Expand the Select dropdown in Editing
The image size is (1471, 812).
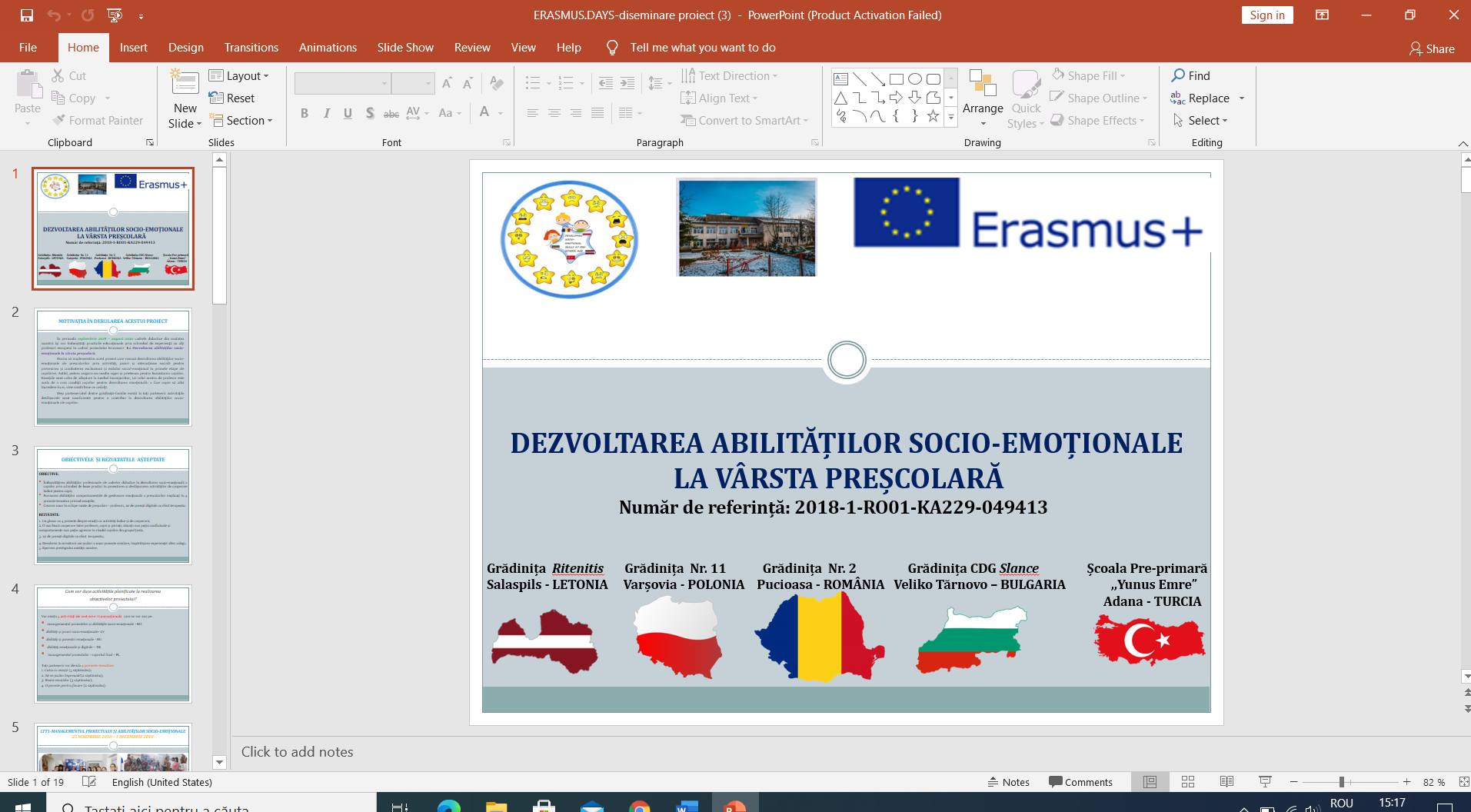pos(1201,121)
